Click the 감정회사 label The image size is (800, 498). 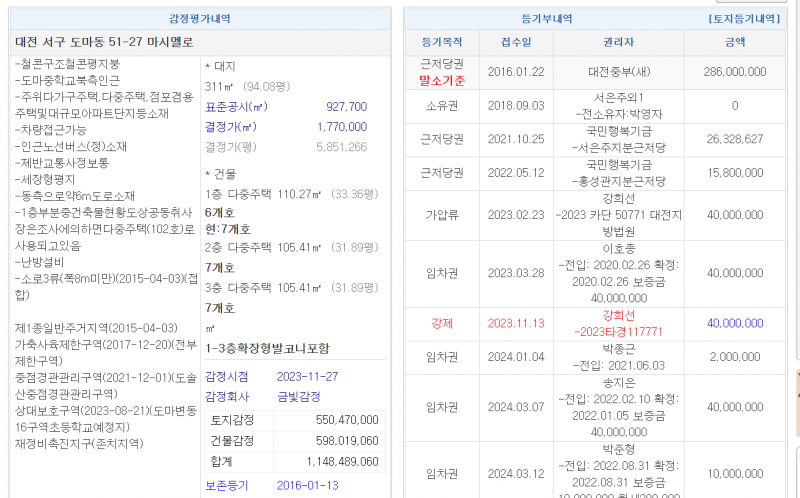click(x=229, y=396)
